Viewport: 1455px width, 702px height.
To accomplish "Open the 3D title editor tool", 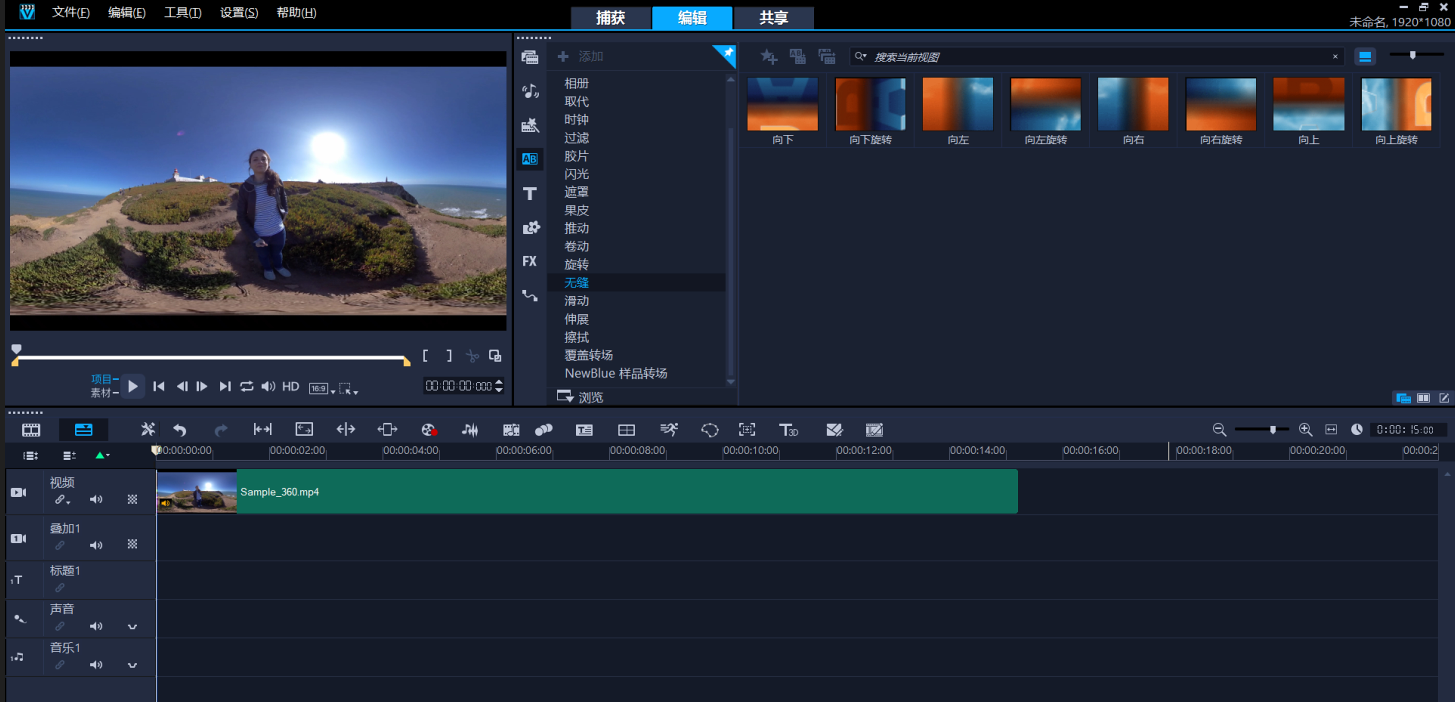I will (789, 429).
